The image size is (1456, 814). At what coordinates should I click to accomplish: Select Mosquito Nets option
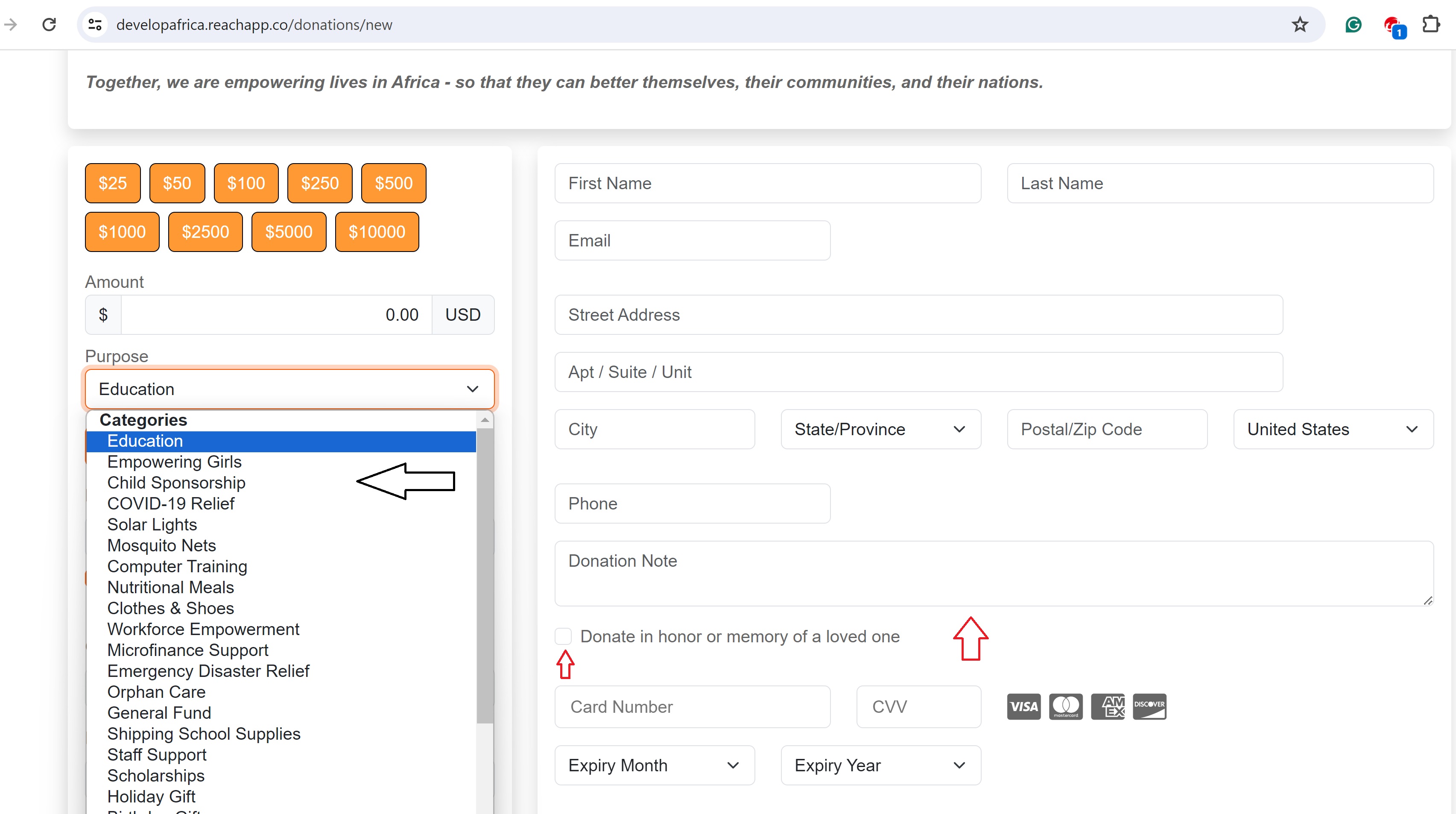pyautogui.click(x=281, y=545)
